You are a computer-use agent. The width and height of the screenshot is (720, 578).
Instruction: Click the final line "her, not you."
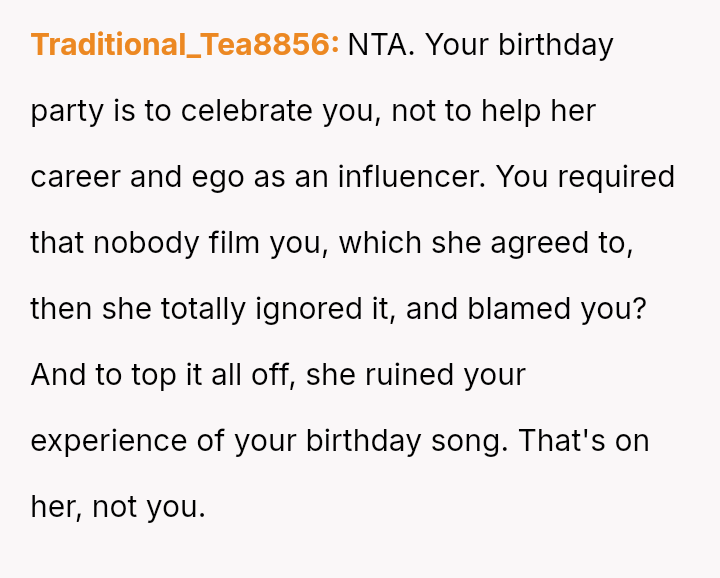coord(118,507)
